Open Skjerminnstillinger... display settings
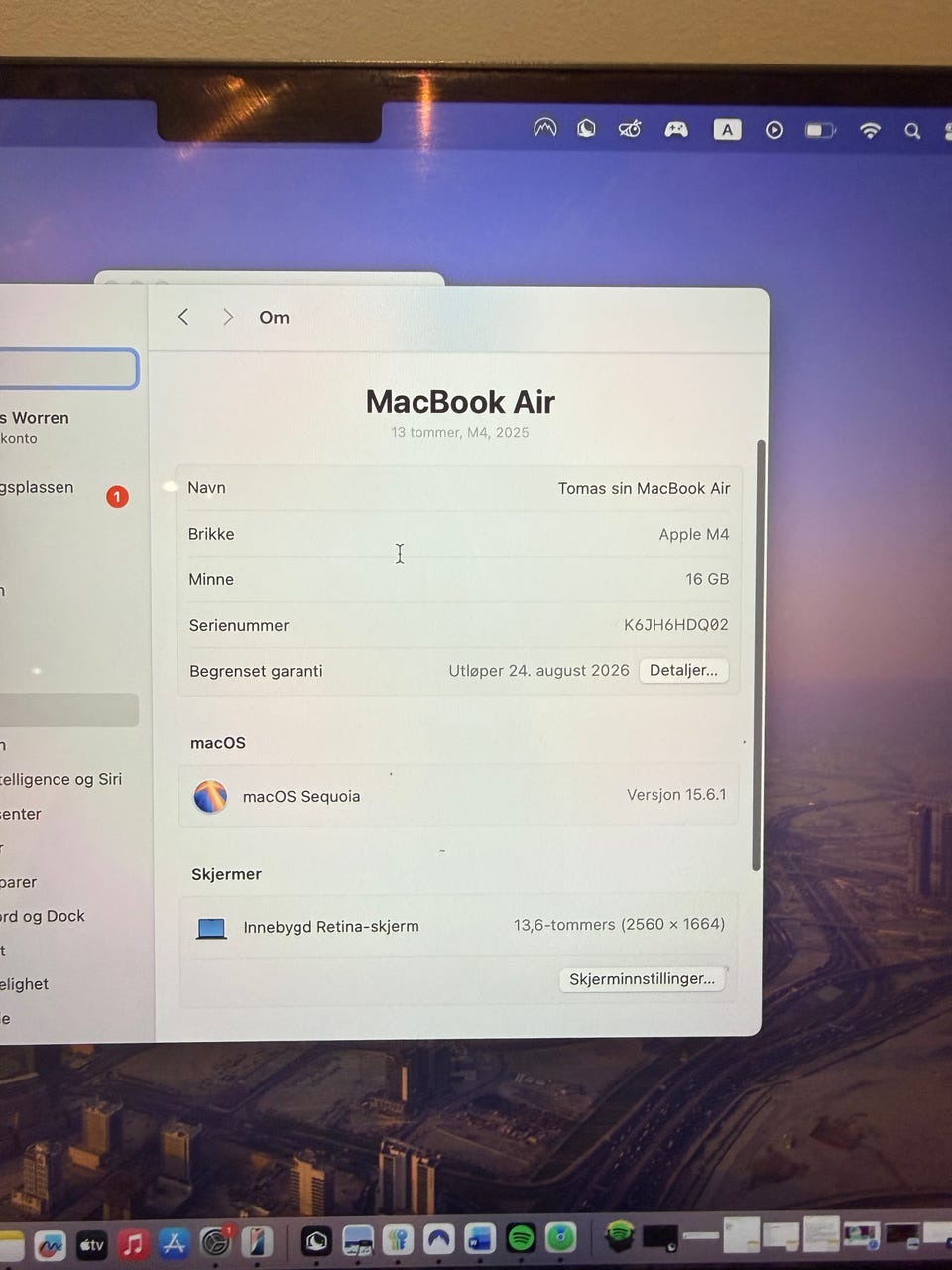The height and width of the screenshot is (1270, 952). [642, 979]
